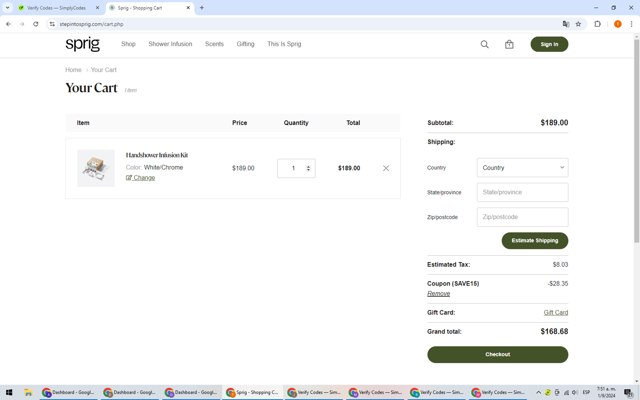Open the Scents menu
Screen dimensions: 640x400
pyautogui.click(x=214, y=44)
